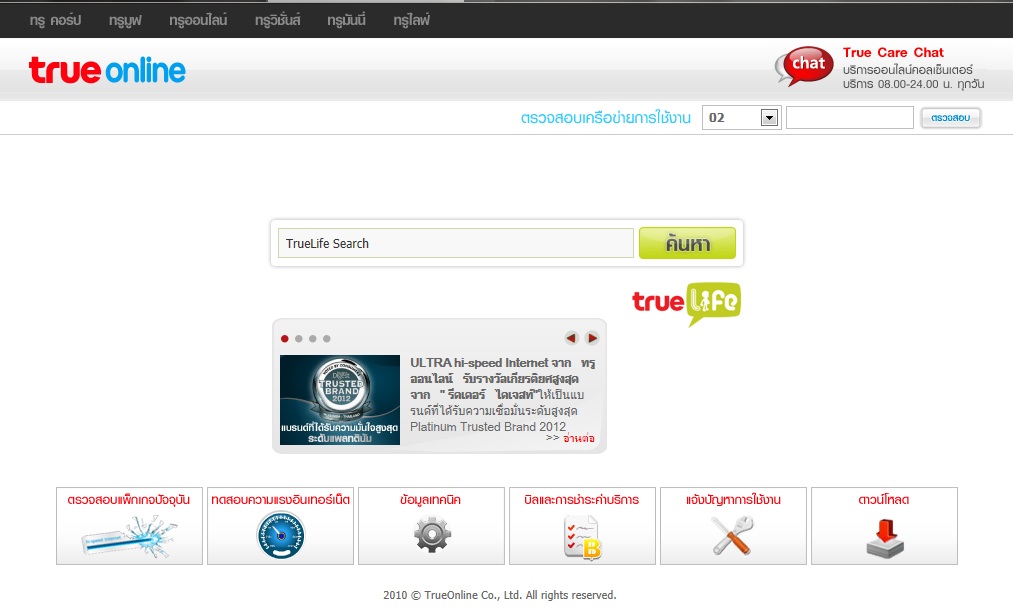Screen dimensions: 1013x614
Task: Select the first red carousel dot
Action: 284,339
